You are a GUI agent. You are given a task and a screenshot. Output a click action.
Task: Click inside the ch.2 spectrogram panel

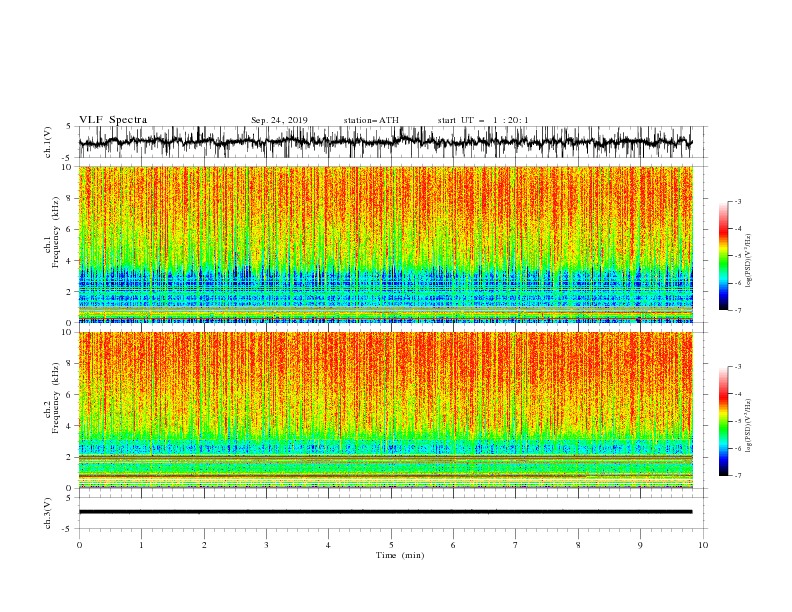386,410
